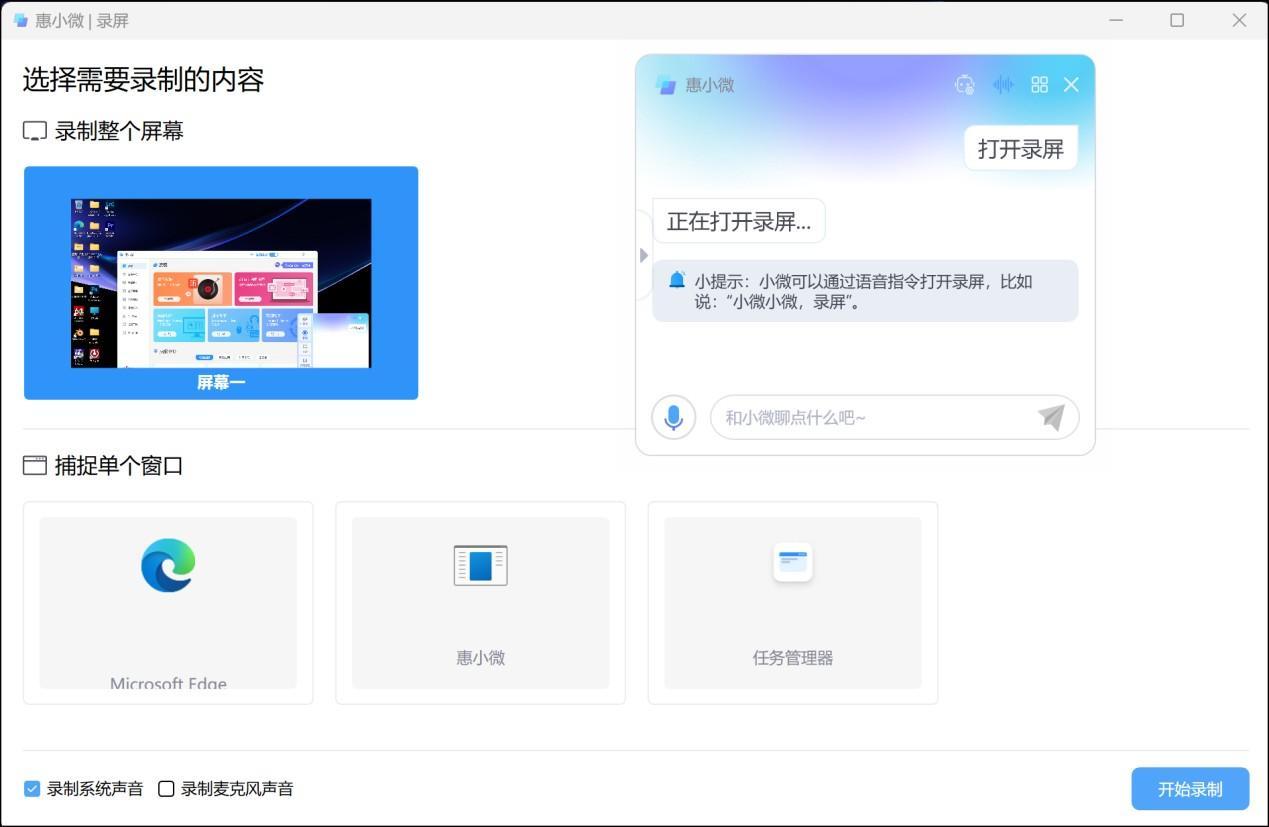Click the voice waveform icon in assistant header

point(1002,85)
